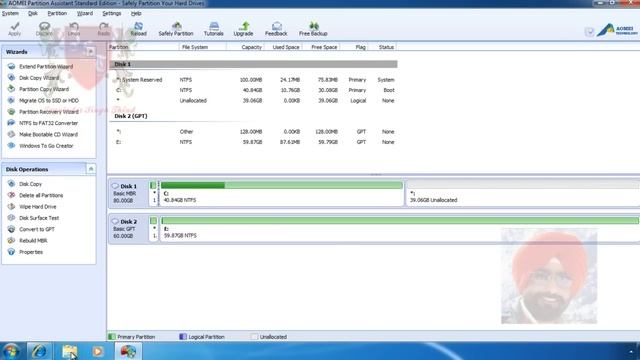The height and width of the screenshot is (360, 640).
Task: Open the Settings menu
Action: point(111,13)
